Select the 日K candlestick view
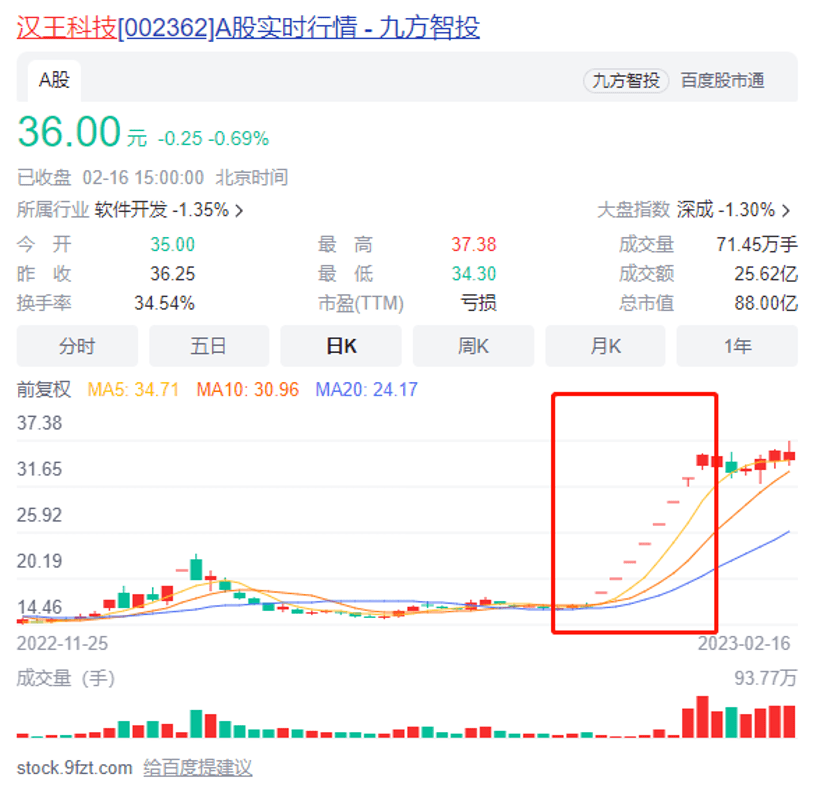Viewport: 830px width, 788px height. (x=340, y=345)
